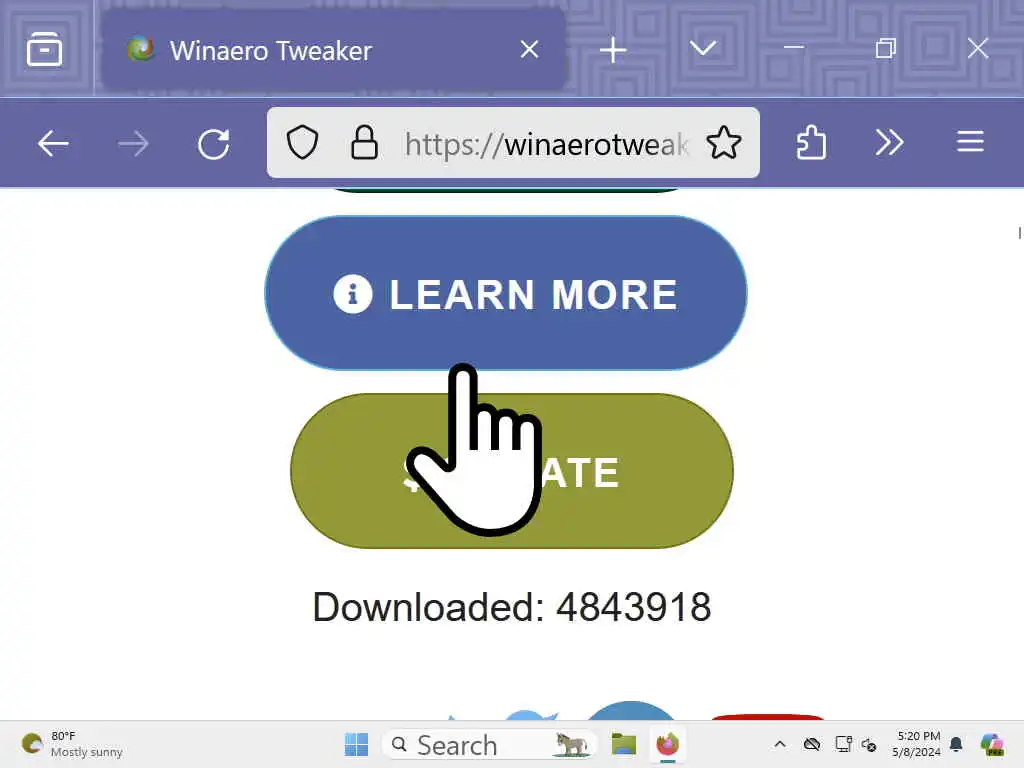Open the muted volume tray icon
The height and width of the screenshot is (768, 1024).
pyautogui.click(x=869, y=744)
